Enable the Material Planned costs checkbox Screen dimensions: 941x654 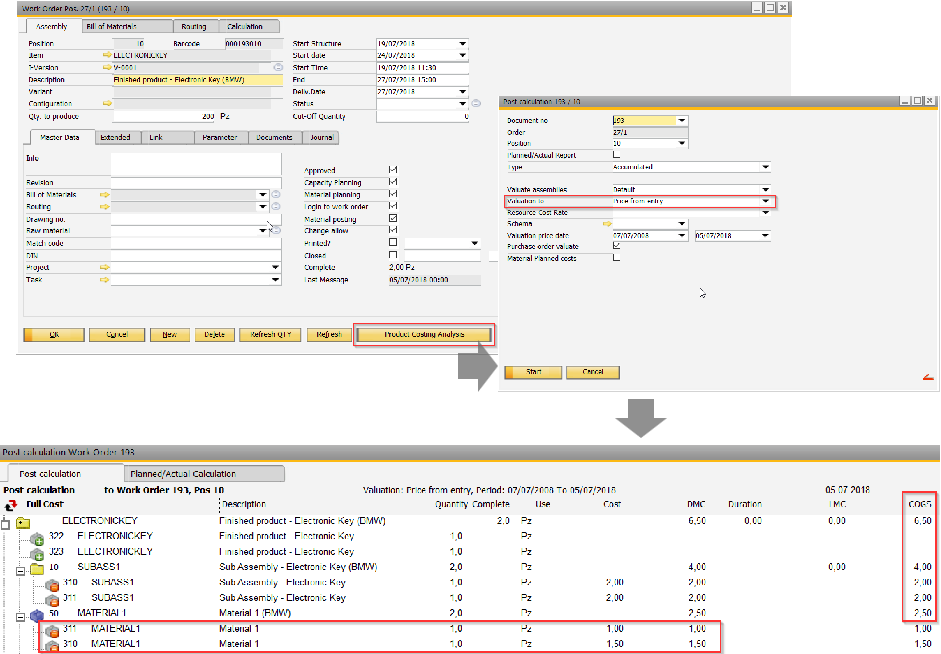pos(616,258)
